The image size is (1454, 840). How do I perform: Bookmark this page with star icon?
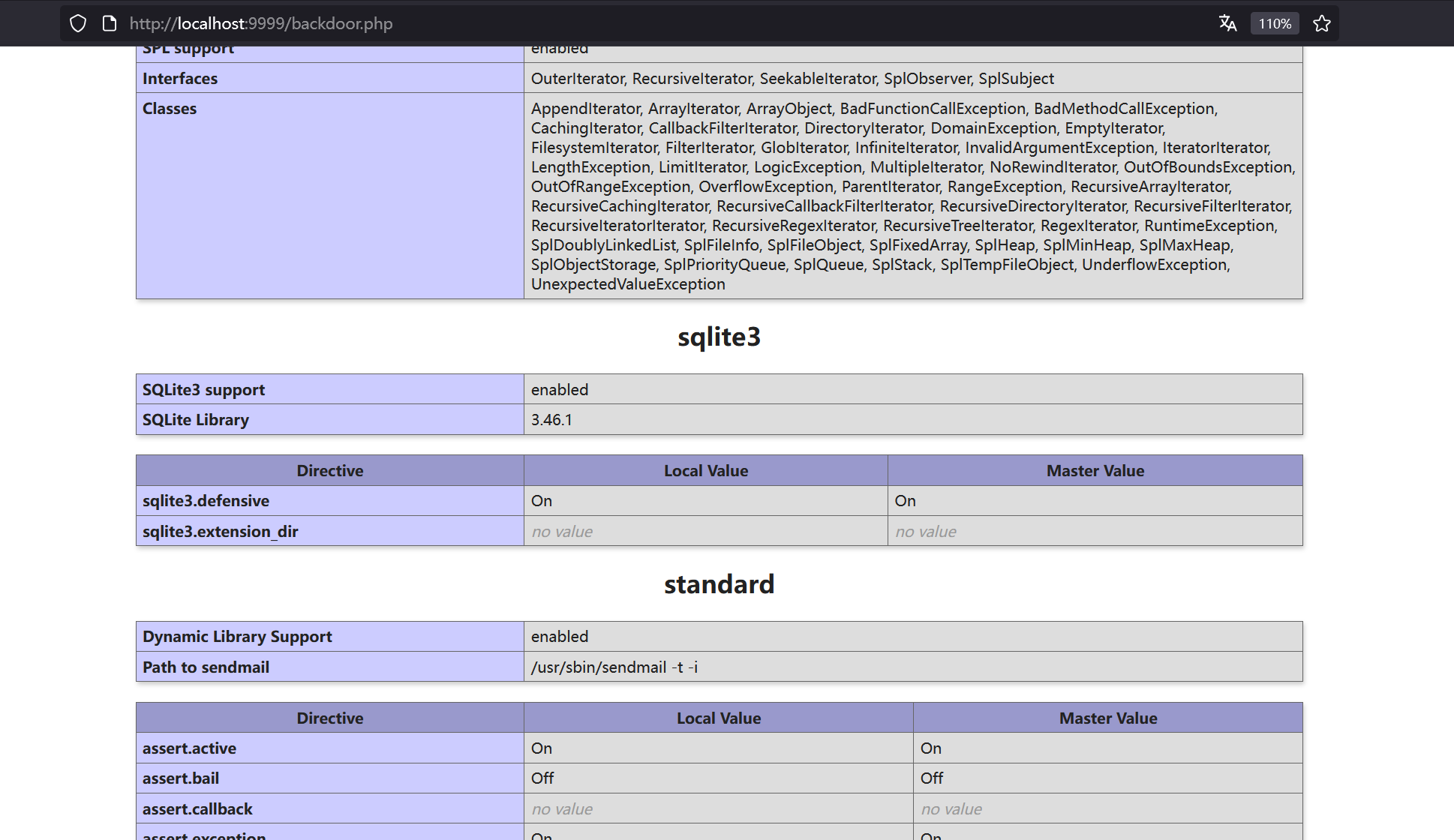point(1322,23)
